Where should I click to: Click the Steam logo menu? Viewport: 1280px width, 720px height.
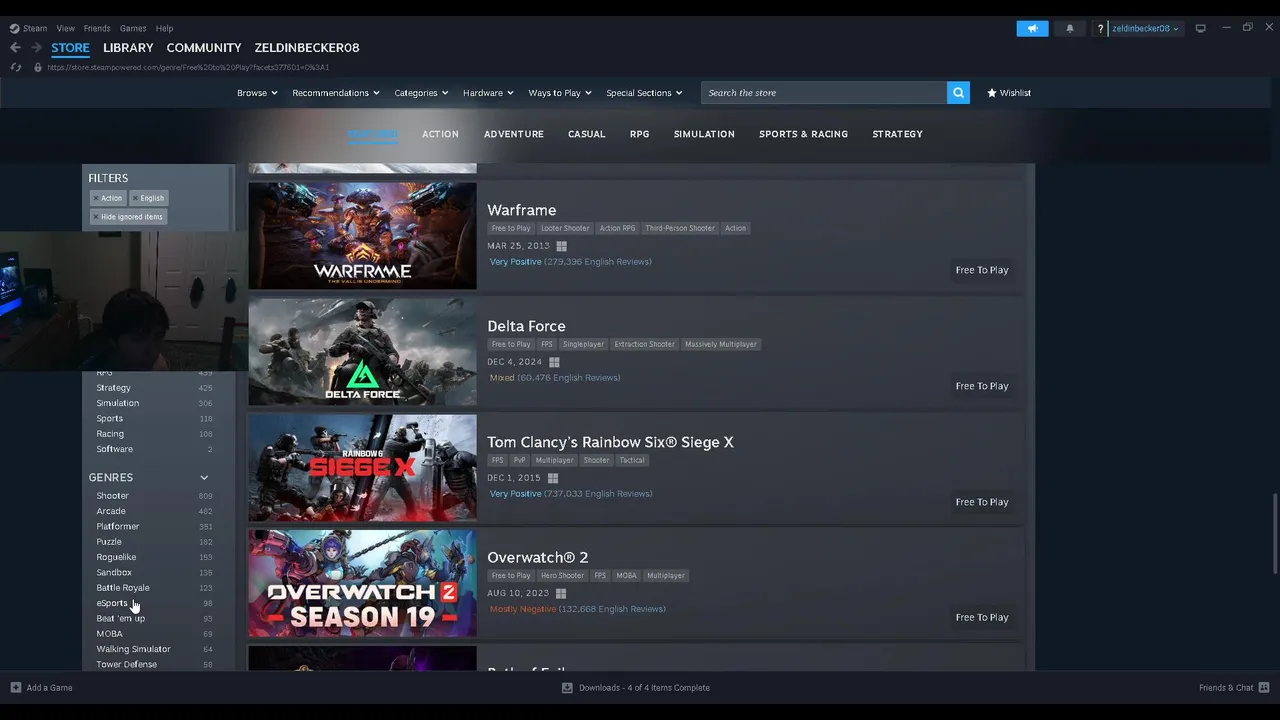[x=28, y=28]
